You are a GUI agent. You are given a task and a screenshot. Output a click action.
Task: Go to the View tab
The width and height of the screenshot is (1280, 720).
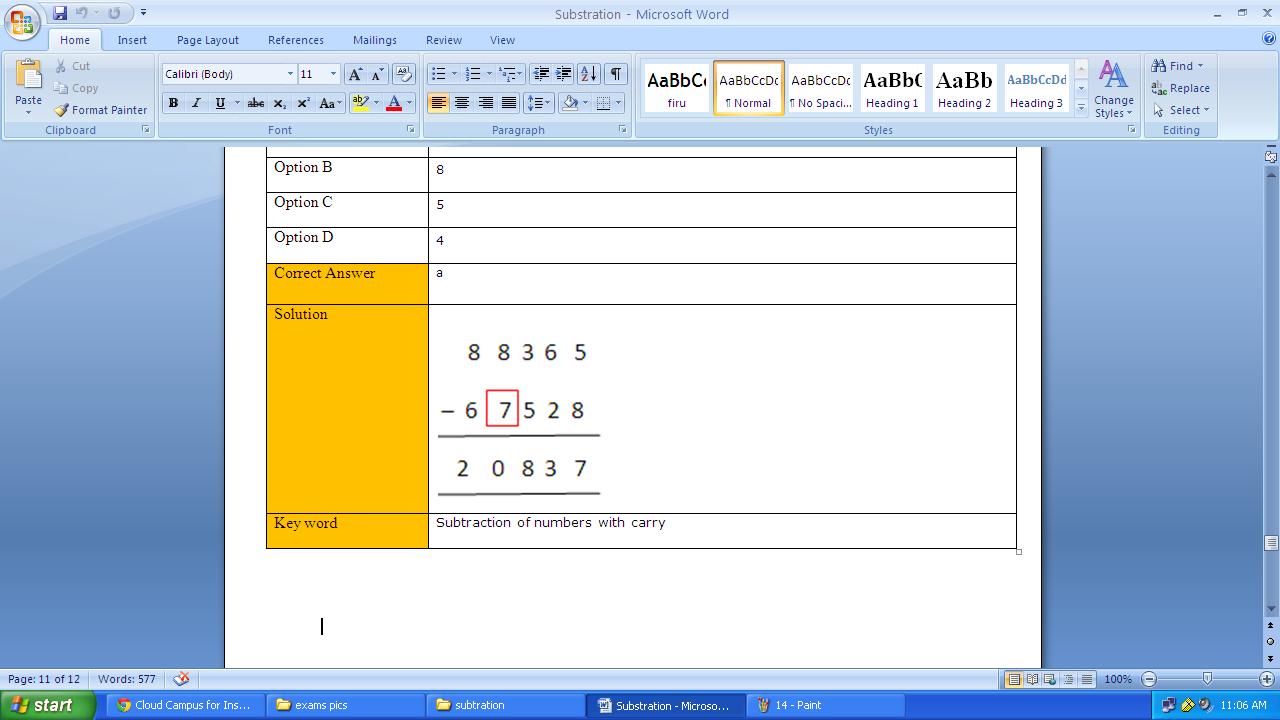(502, 40)
